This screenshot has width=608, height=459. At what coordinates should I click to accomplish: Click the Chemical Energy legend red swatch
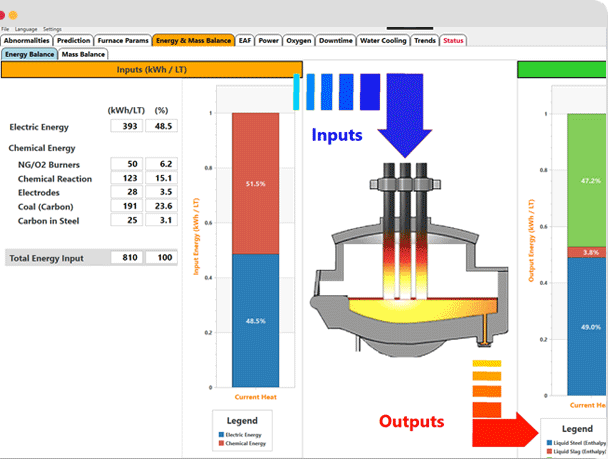tap(221, 443)
